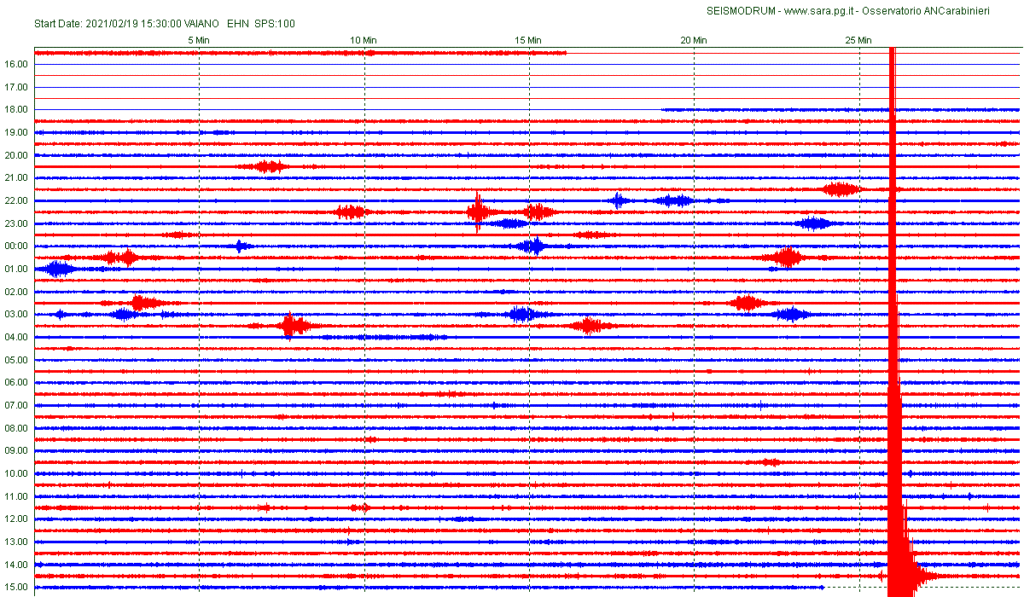1024x597 pixels.
Task: Select the 09.00 hour row label
Action: coord(16,451)
